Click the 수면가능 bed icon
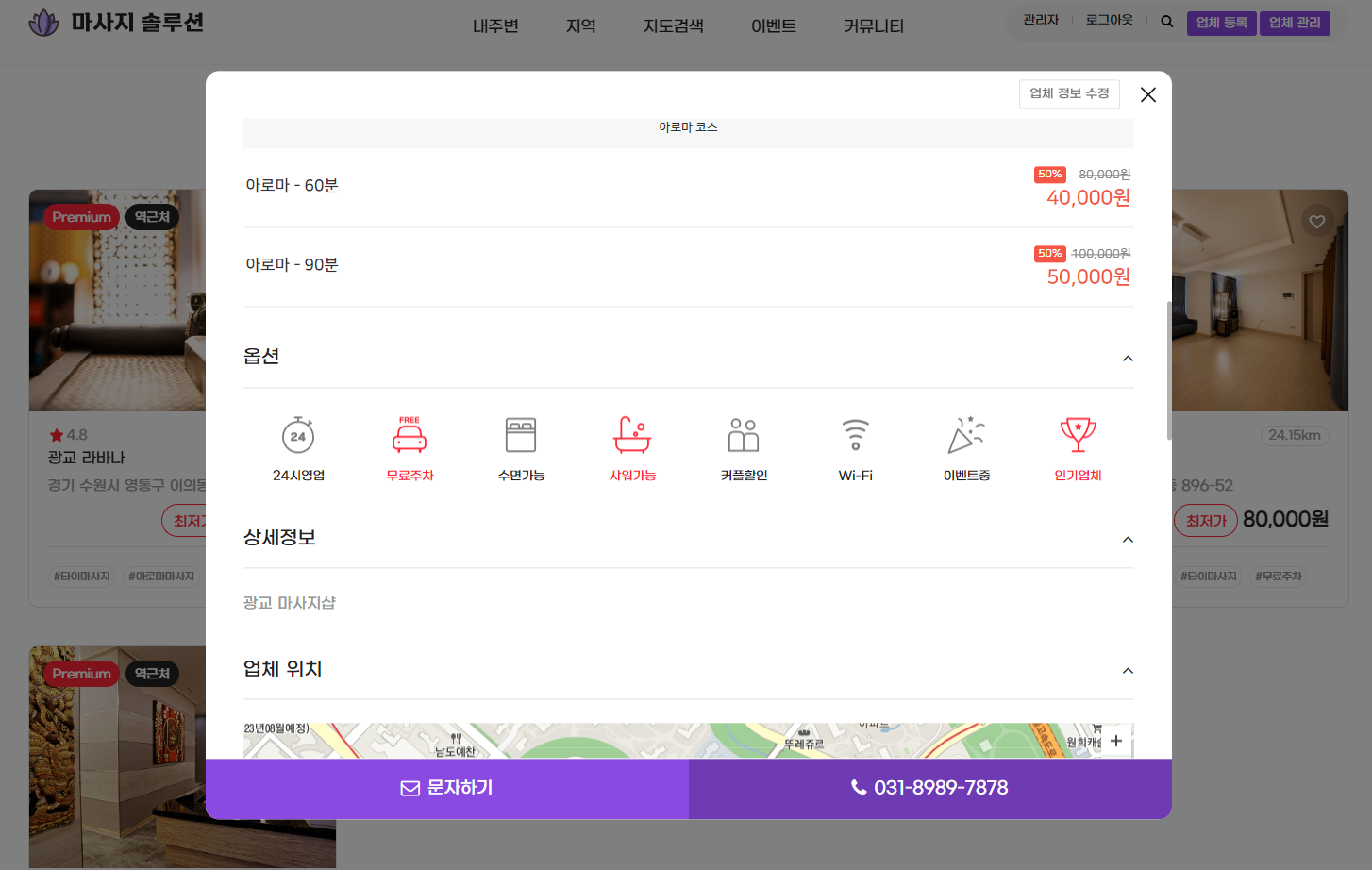 pos(521,435)
